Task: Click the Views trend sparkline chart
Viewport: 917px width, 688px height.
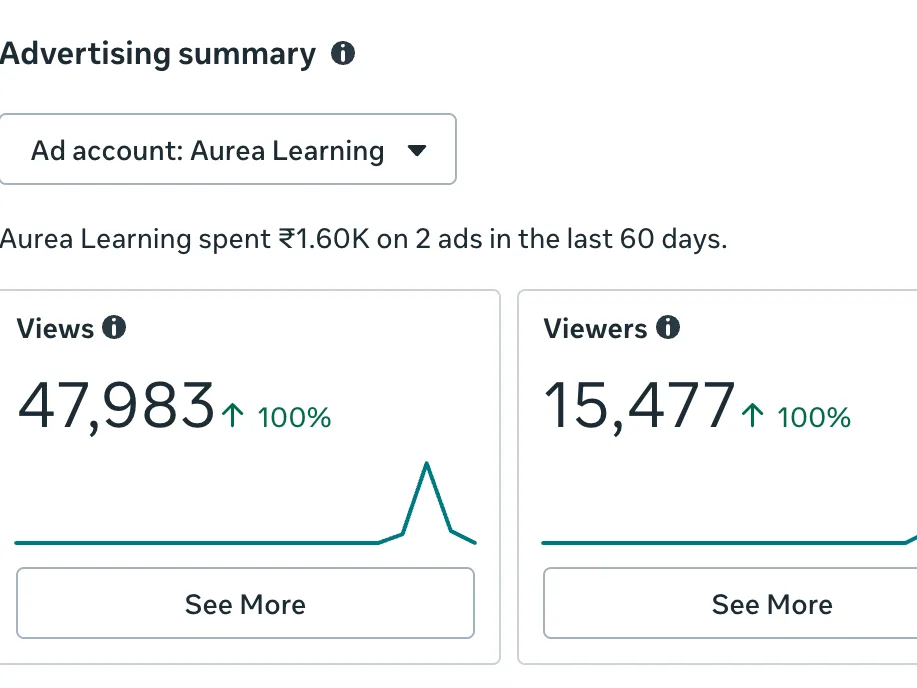Action: pos(246,503)
